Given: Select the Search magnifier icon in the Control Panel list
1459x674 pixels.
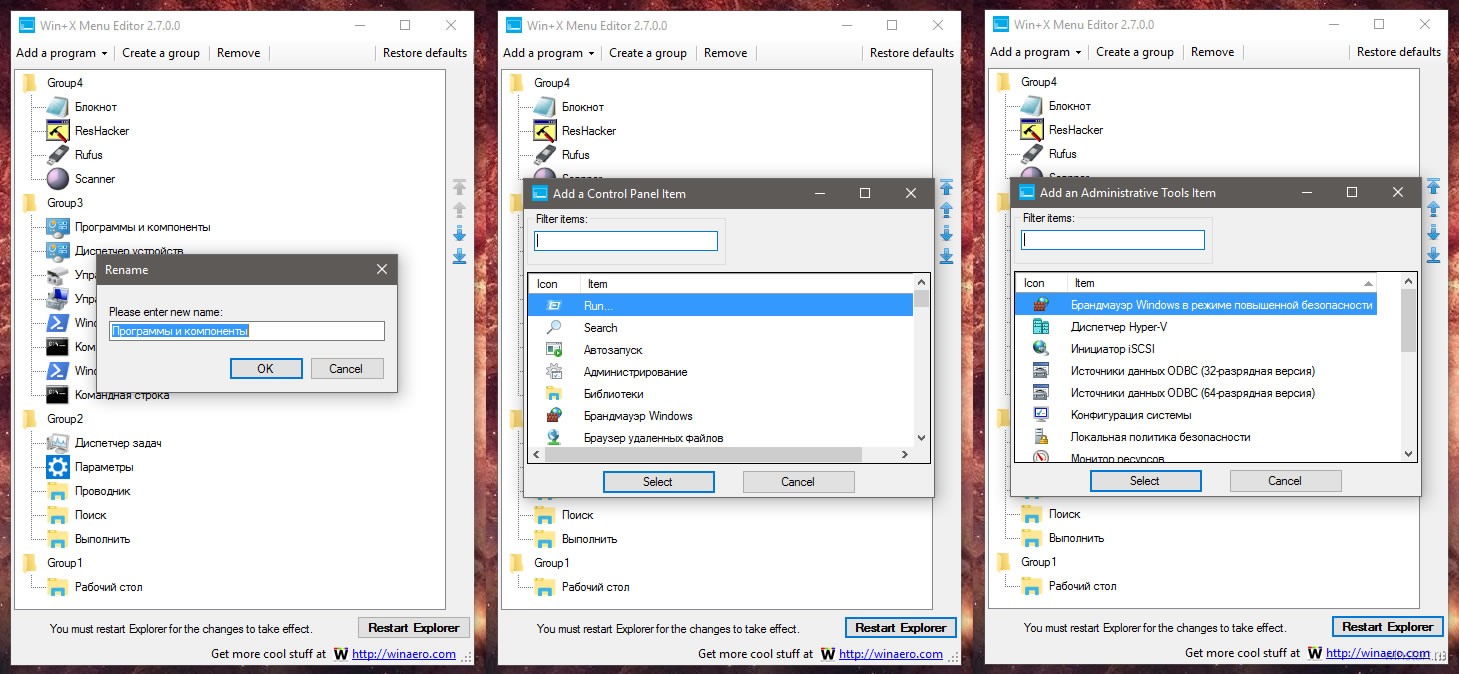Looking at the screenshot, I should [554, 328].
